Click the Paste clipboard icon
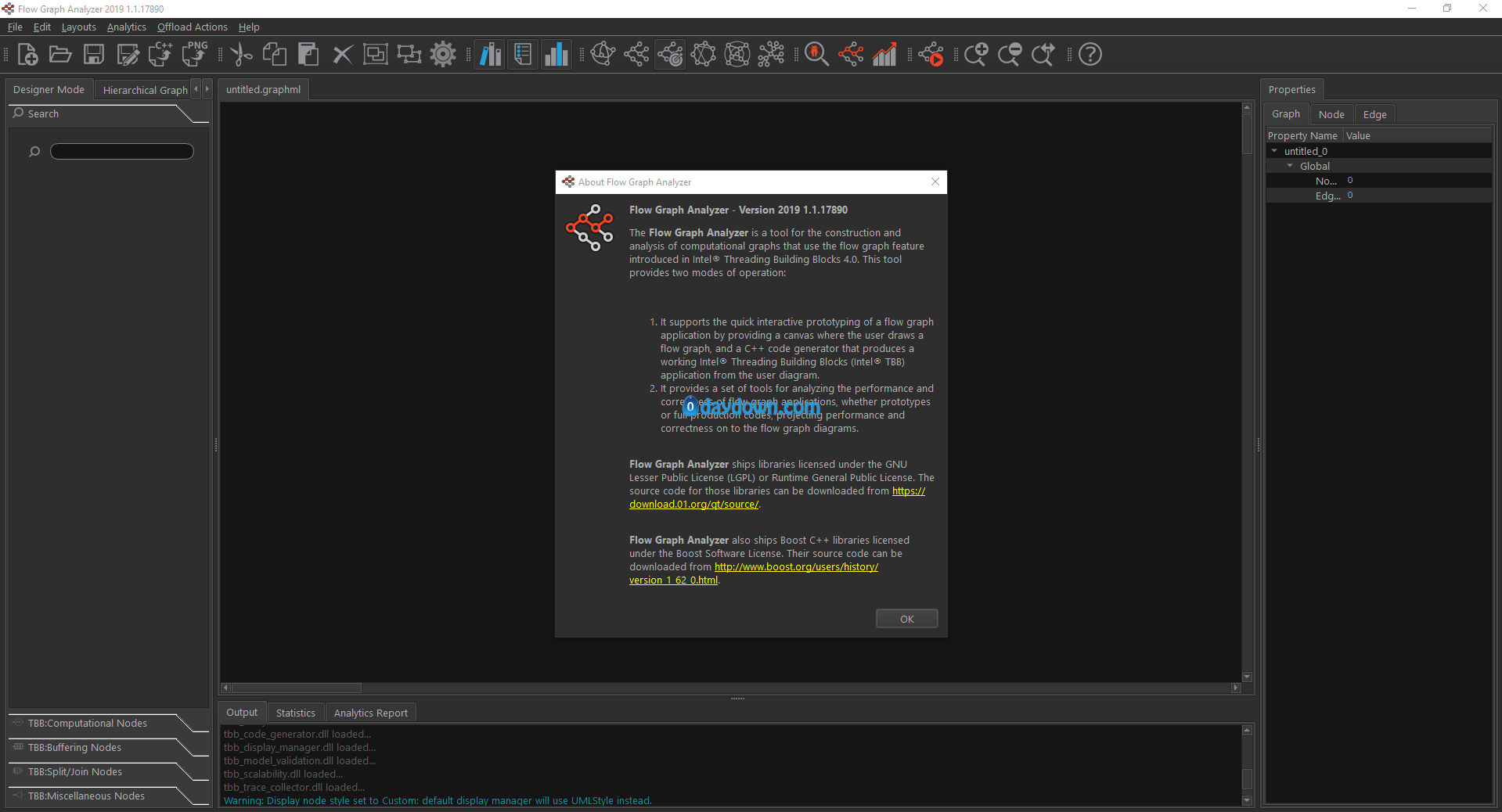Image resolution: width=1502 pixels, height=812 pixels. [x=308, y=55]
